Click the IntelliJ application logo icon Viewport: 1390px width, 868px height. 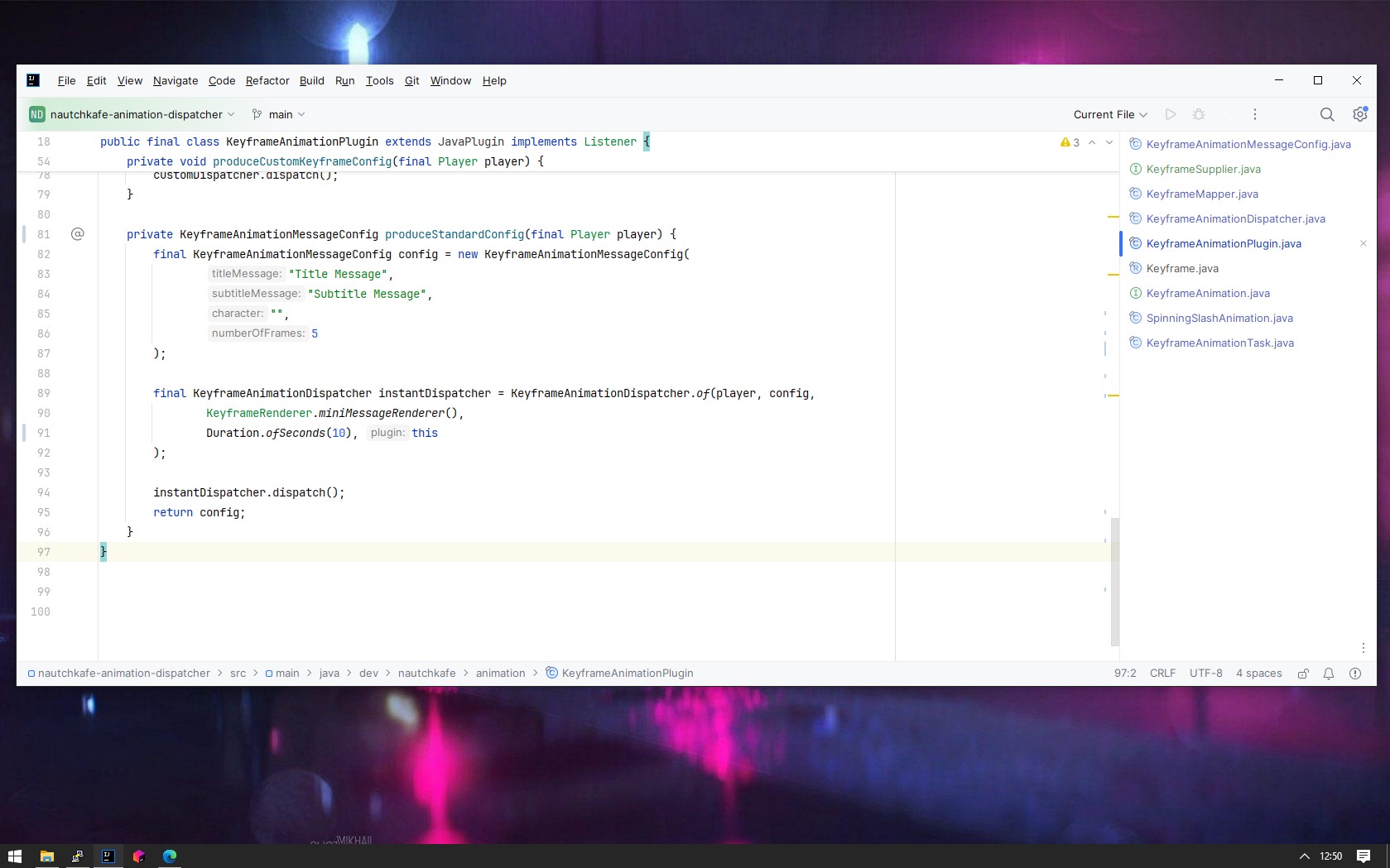(33, 80)
